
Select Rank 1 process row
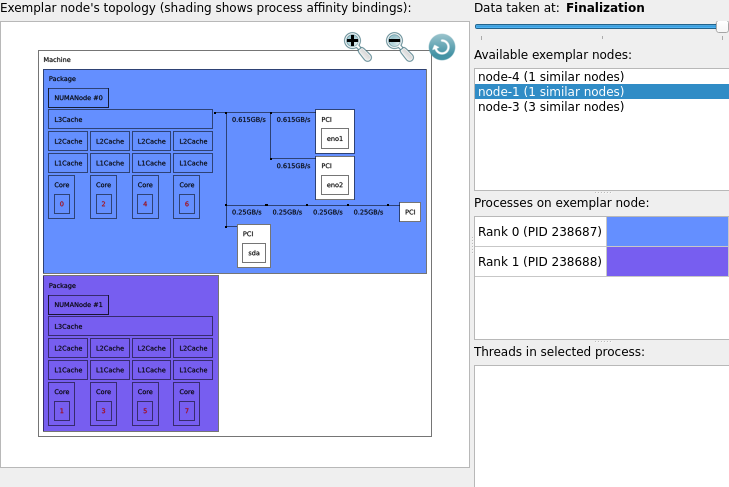click(540, 261)
